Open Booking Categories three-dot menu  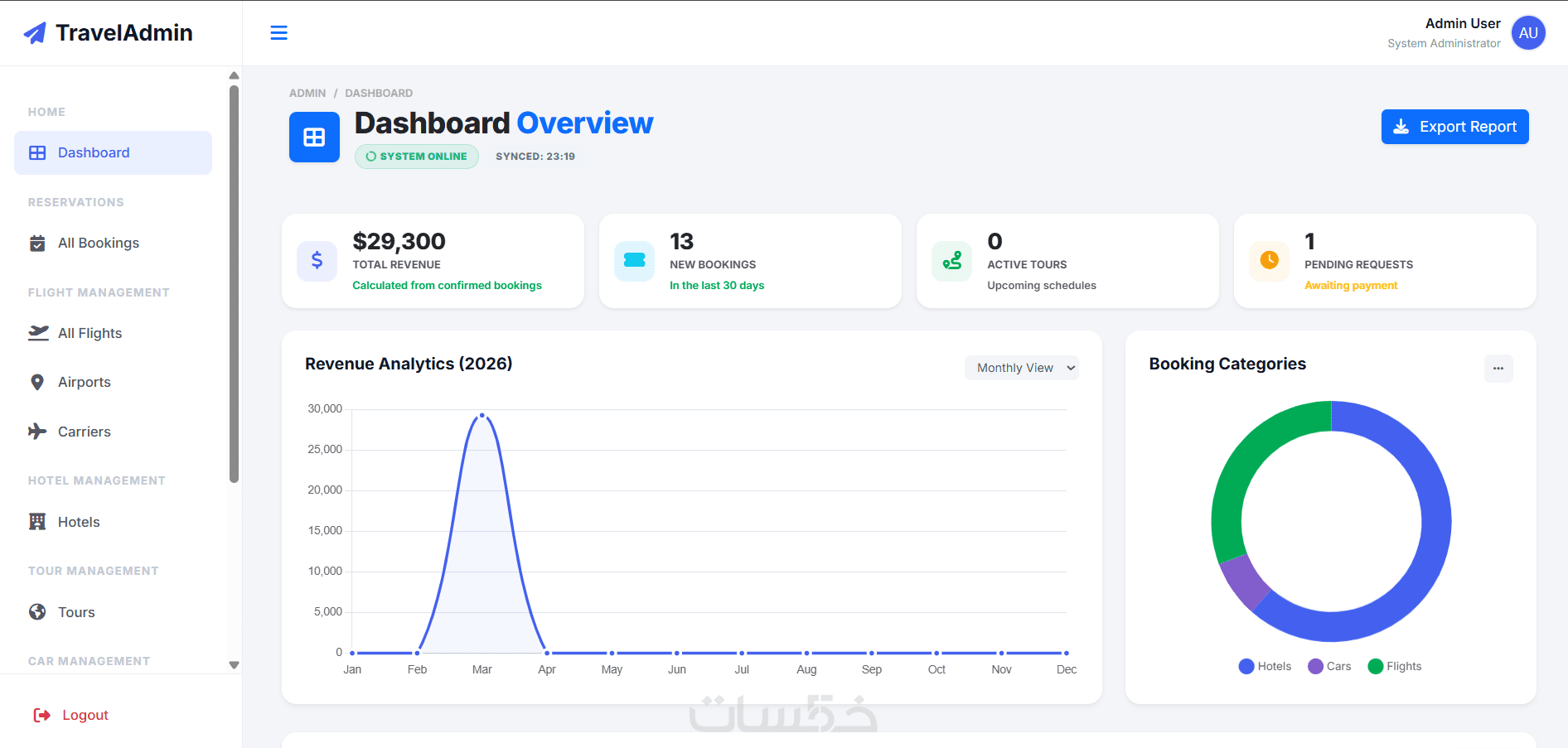[1498, 369]
